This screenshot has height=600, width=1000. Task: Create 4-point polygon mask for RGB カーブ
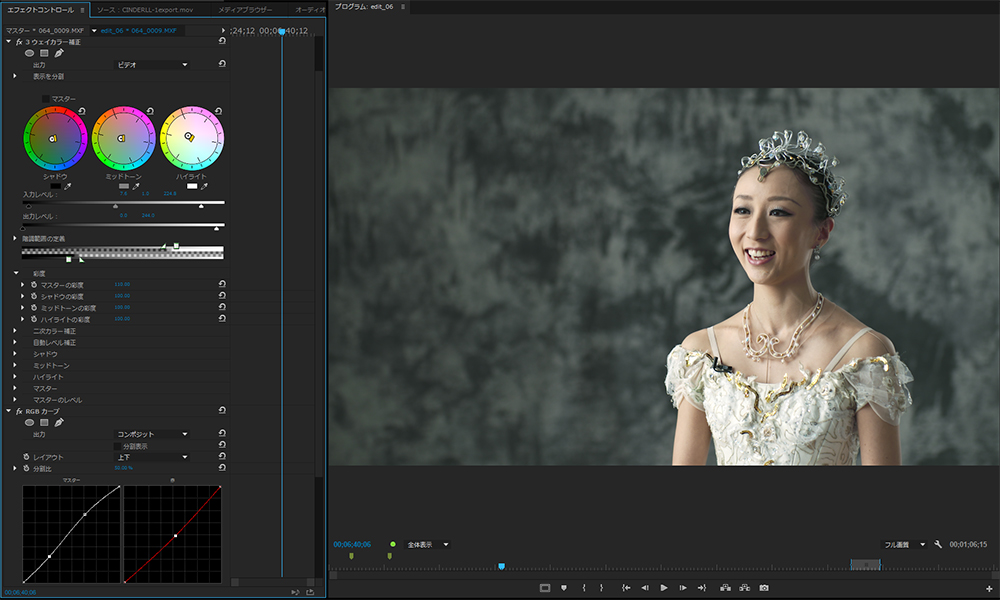coord(44,422)
